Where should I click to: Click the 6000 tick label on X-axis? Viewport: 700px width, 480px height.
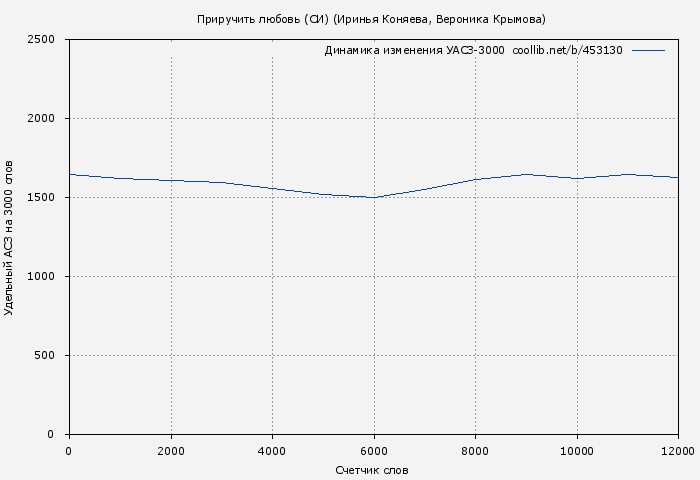coord(374,451)
